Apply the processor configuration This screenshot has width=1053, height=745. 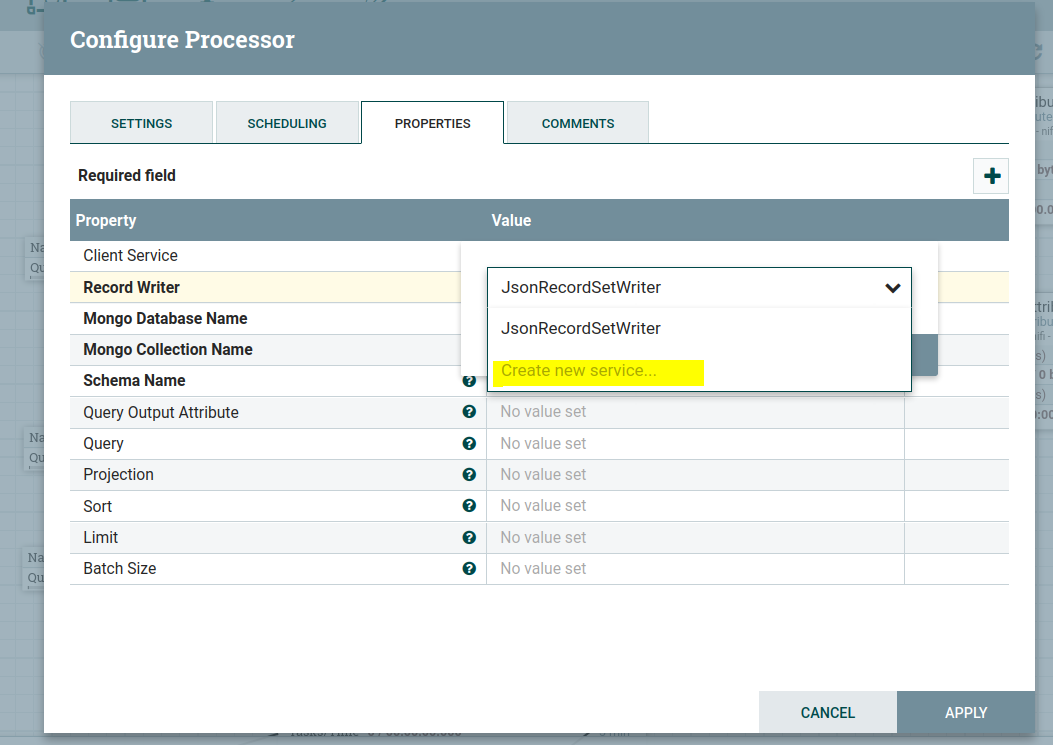[965, 713]
